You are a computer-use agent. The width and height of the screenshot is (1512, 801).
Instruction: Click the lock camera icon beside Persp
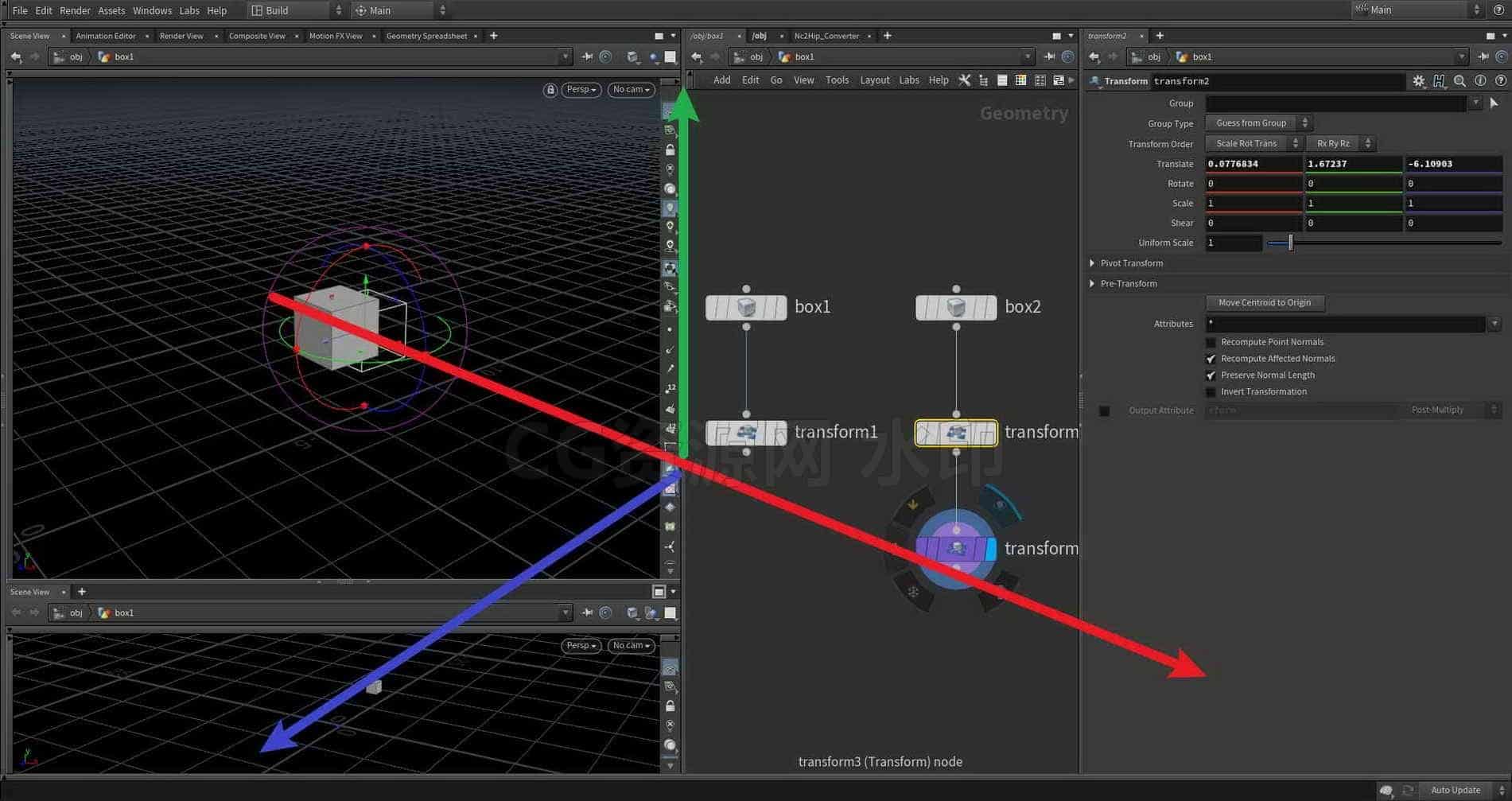[x=550, y=90]
